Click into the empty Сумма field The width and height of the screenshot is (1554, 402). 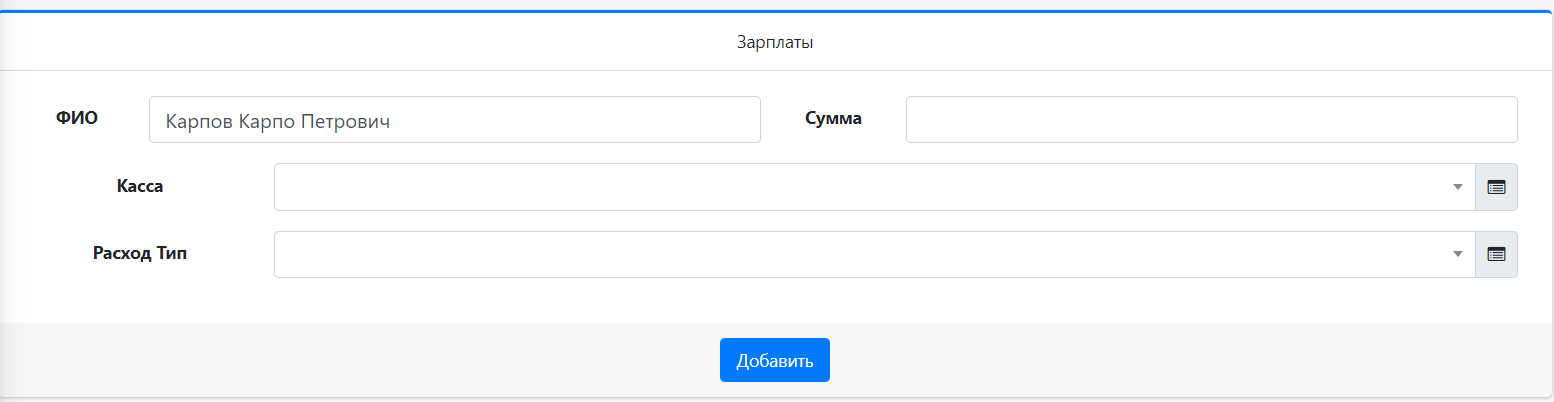[1211, 120]
